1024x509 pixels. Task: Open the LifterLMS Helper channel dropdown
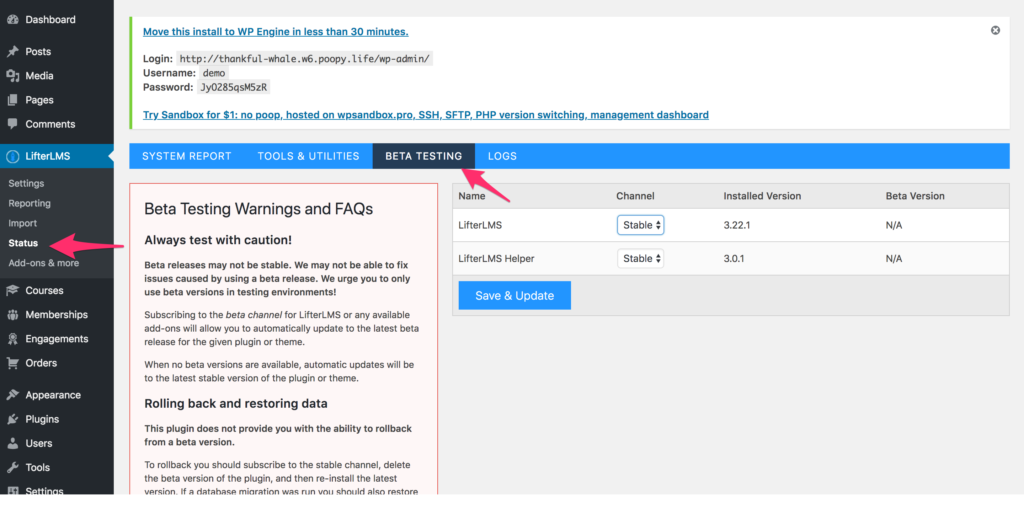pos(641,258)
